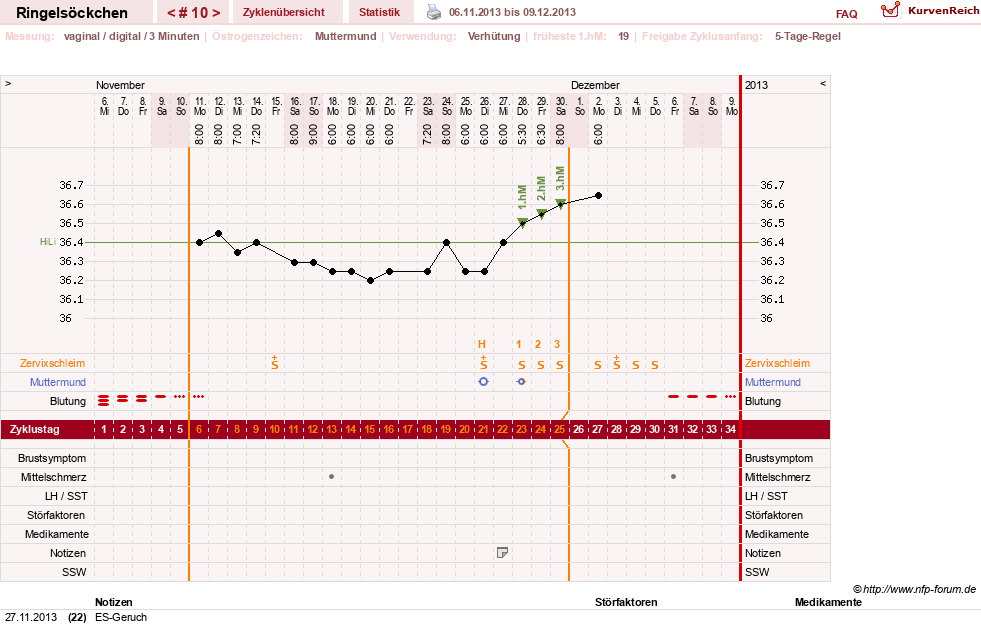Open the Statistik tab
Image resolution: width=981 pixels, height=641 pixels.
379,12
